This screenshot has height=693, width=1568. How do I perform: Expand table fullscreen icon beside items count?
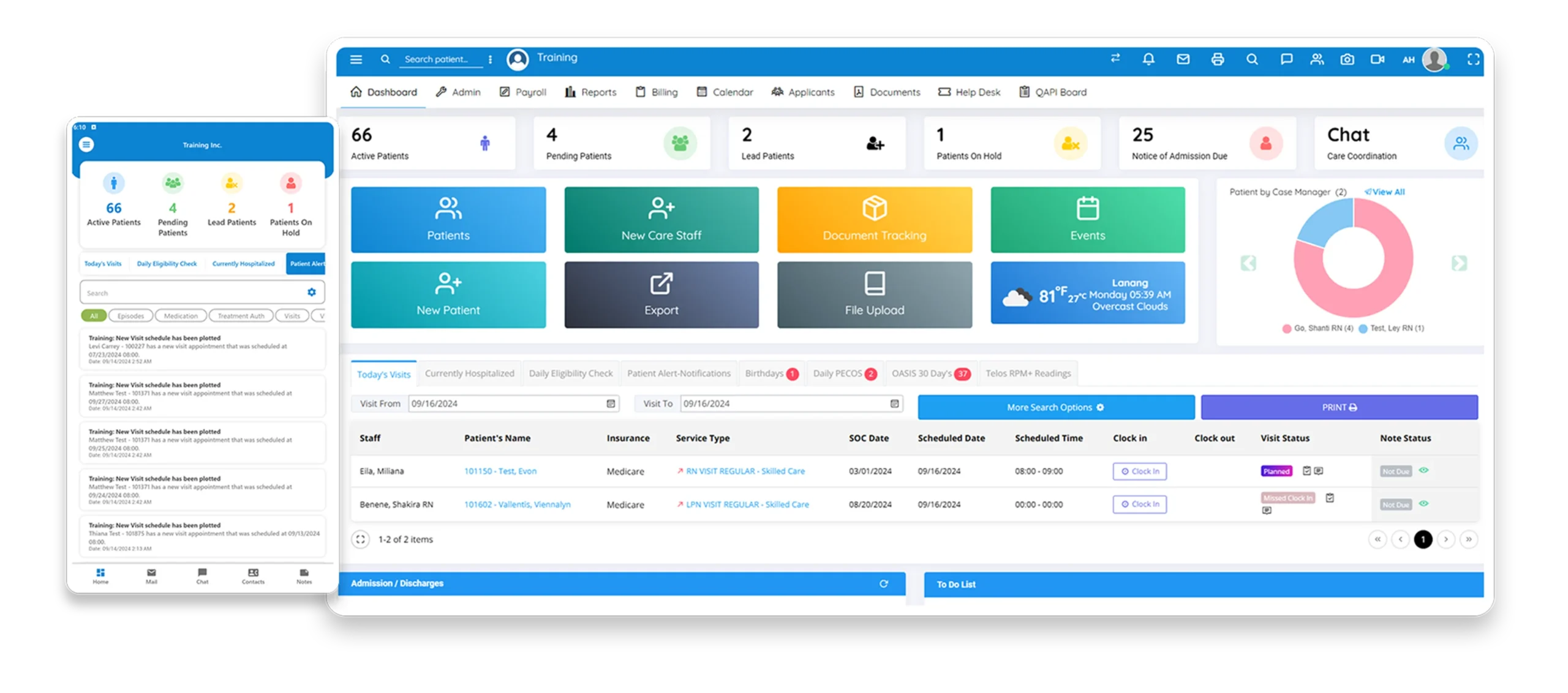tap(360, 539)
